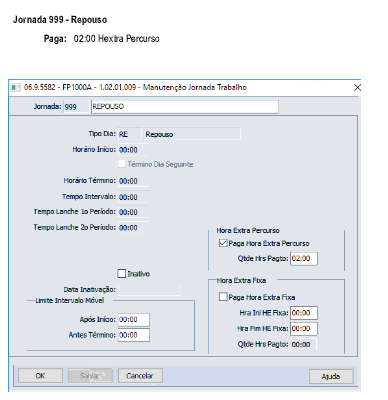Click the Tipo Dia code field RE
Viewport: 388px width, 400px height.
[130, 134]
